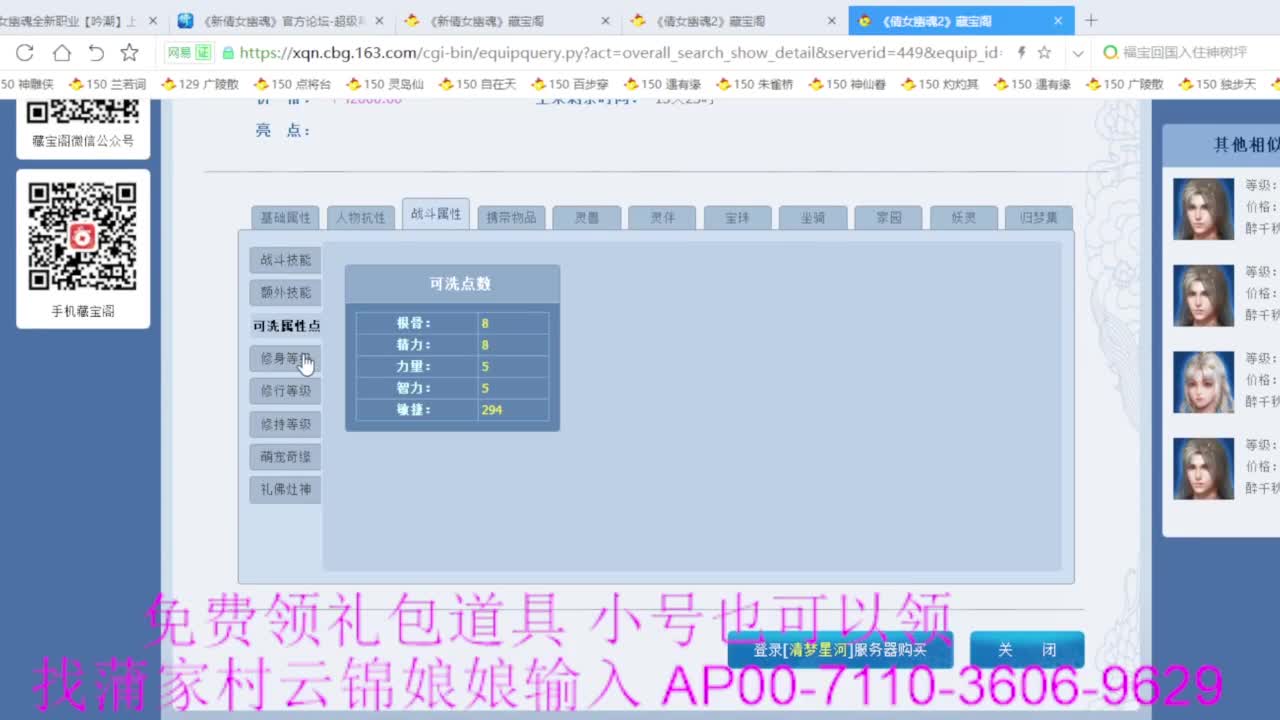Click the 网易 site certificate badge
The width and height of the screenshot is (1280, 720).
(x=190, y=53)
